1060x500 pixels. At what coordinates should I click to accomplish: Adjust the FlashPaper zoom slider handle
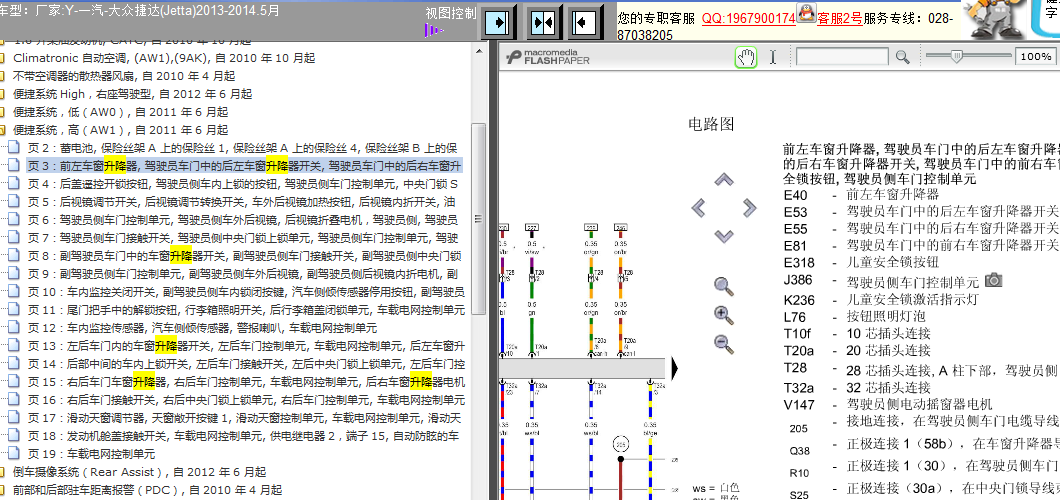pyautogui.click(x=957, y=57)
